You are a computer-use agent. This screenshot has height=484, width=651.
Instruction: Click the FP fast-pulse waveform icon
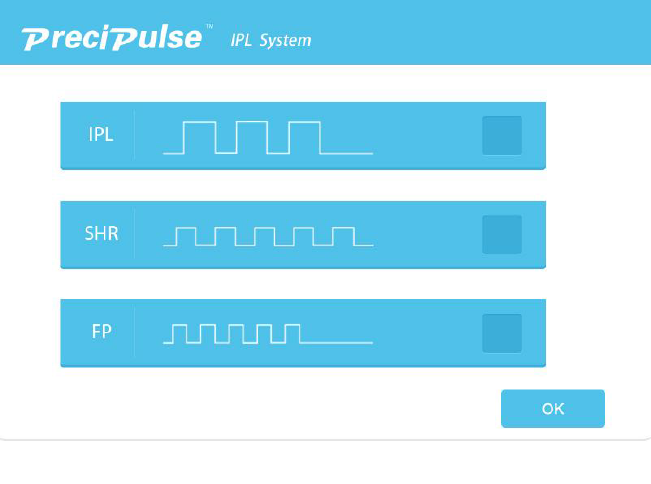click(268, 334)
